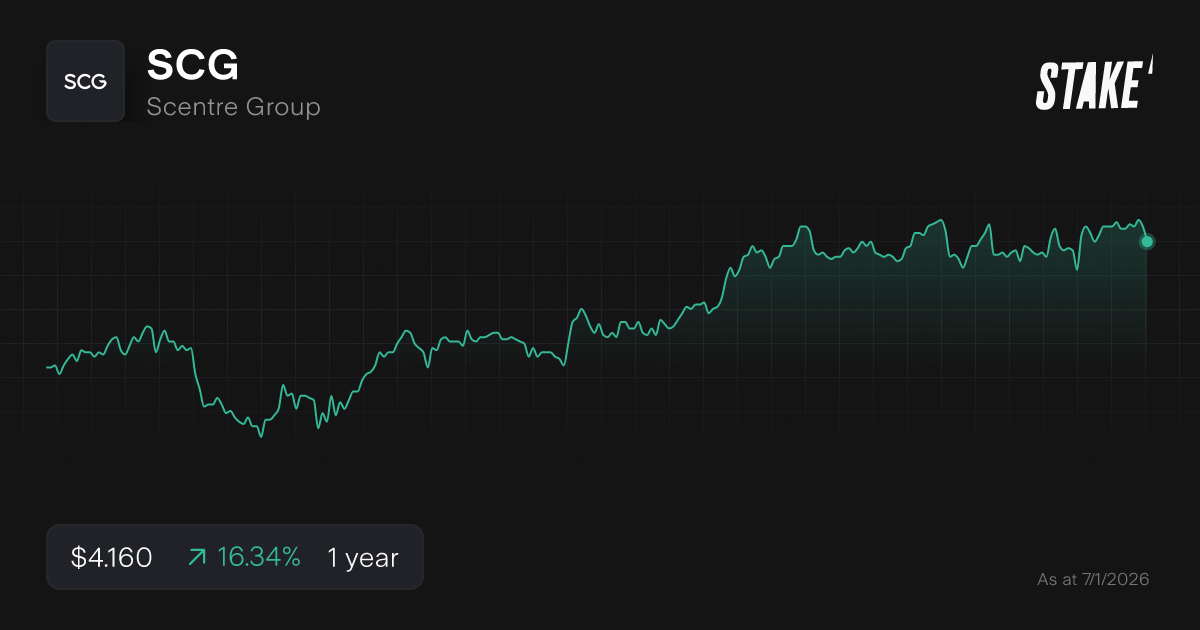Click the lowest trough of the chart line
This screenshot has height=630, width=1200.
[261, 436]
